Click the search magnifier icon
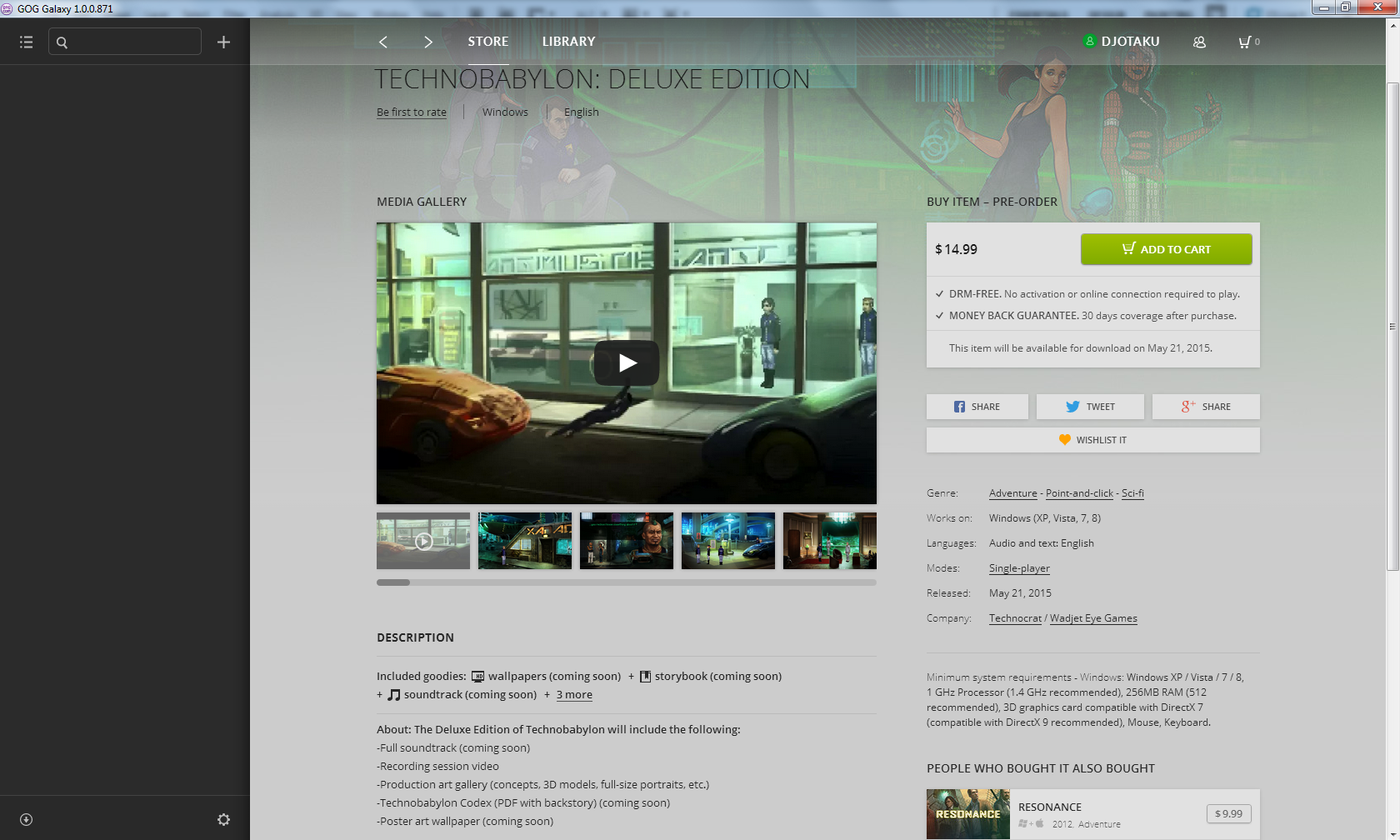This screenshot has height=840, width=1400. click(x=62, y=42)
